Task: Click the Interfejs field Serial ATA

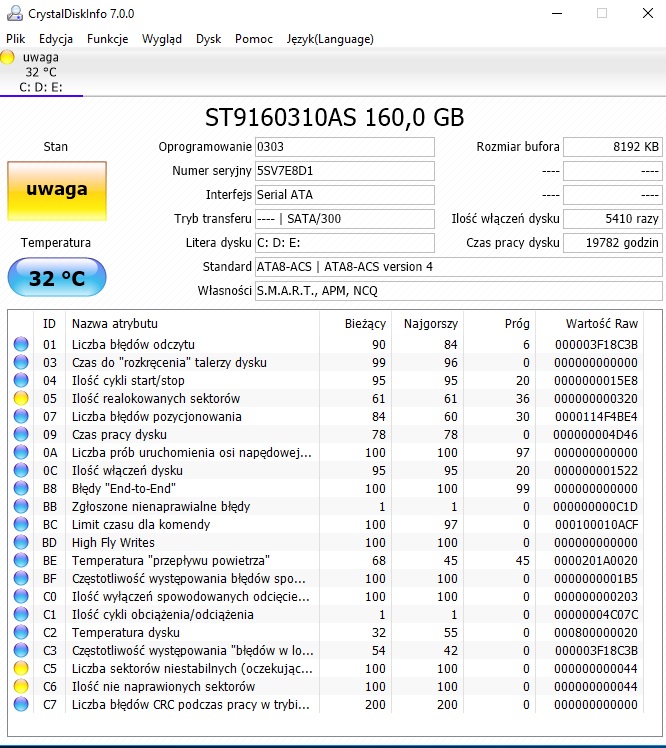Action: click(x=344, y=195)
